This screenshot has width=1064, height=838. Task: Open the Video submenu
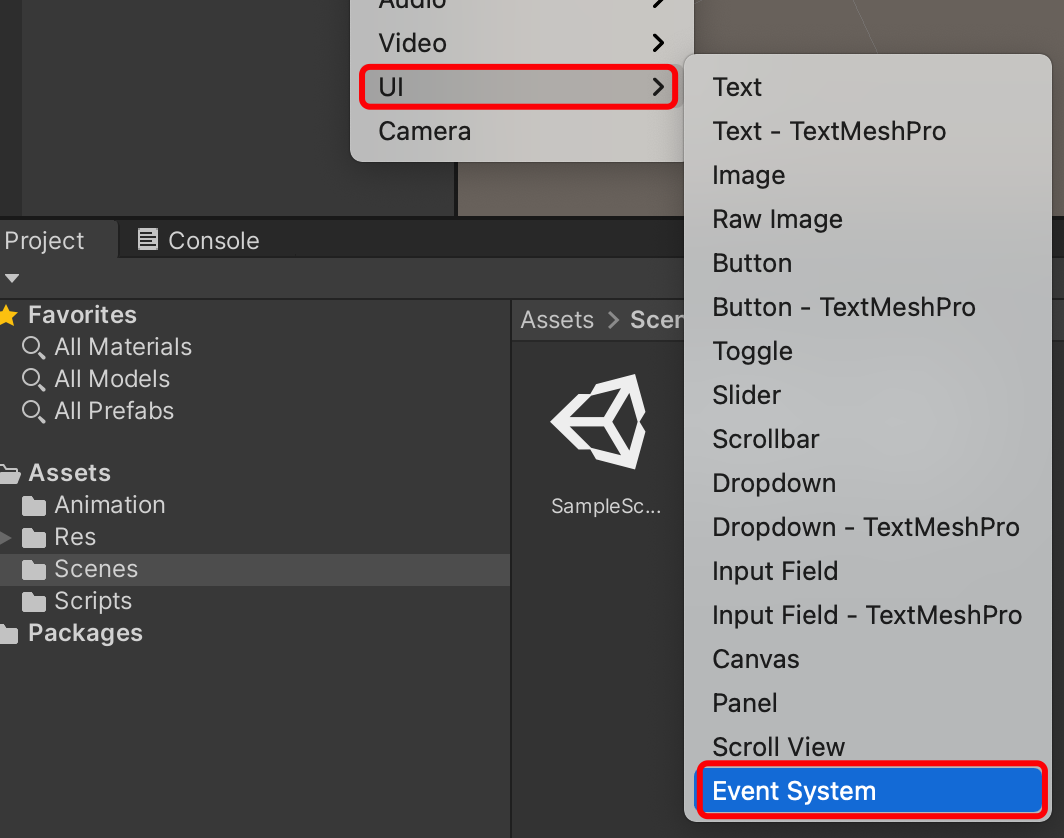pos(412,42)
